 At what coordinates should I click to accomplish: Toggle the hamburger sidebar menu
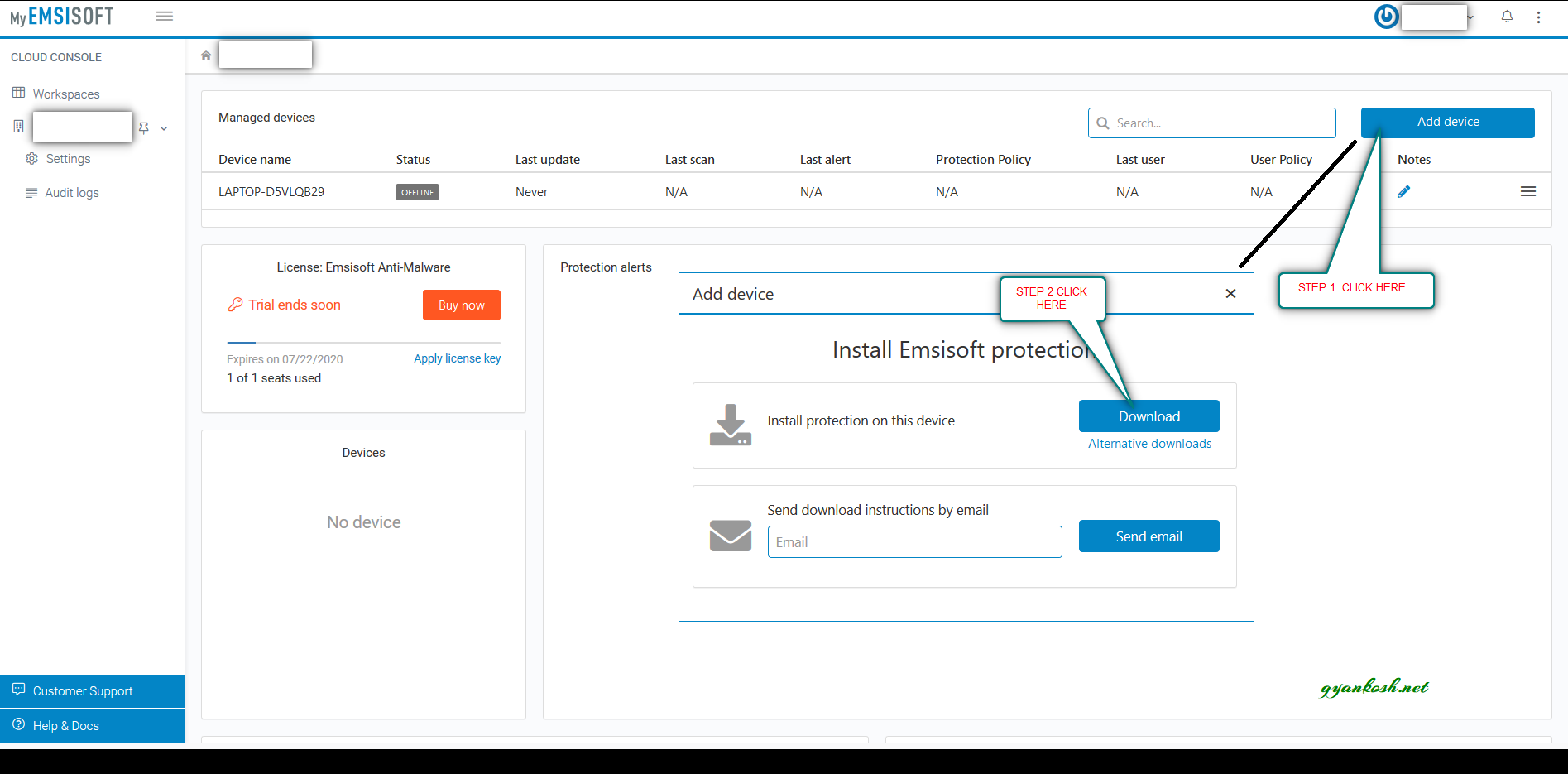pos(165,16)
